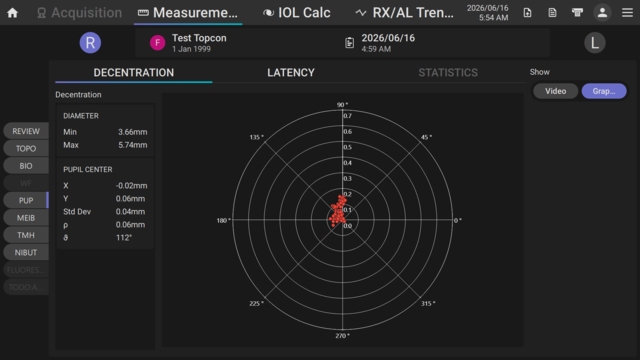Screen dimensions: 640x360
Task: Click the female patient F avatar
Action: [158, 42]
